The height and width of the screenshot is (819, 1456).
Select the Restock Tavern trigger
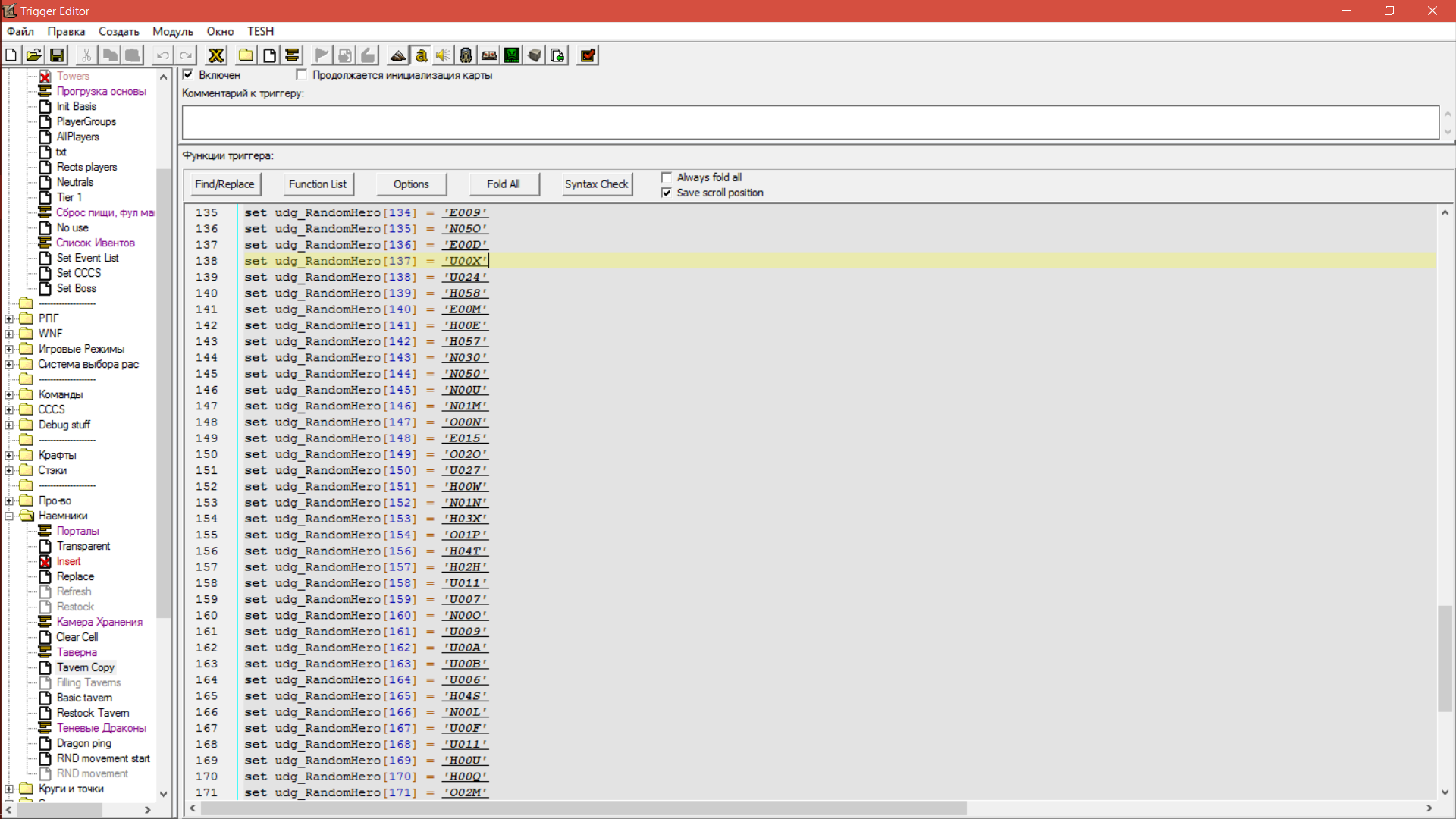(x=93, y=713)
